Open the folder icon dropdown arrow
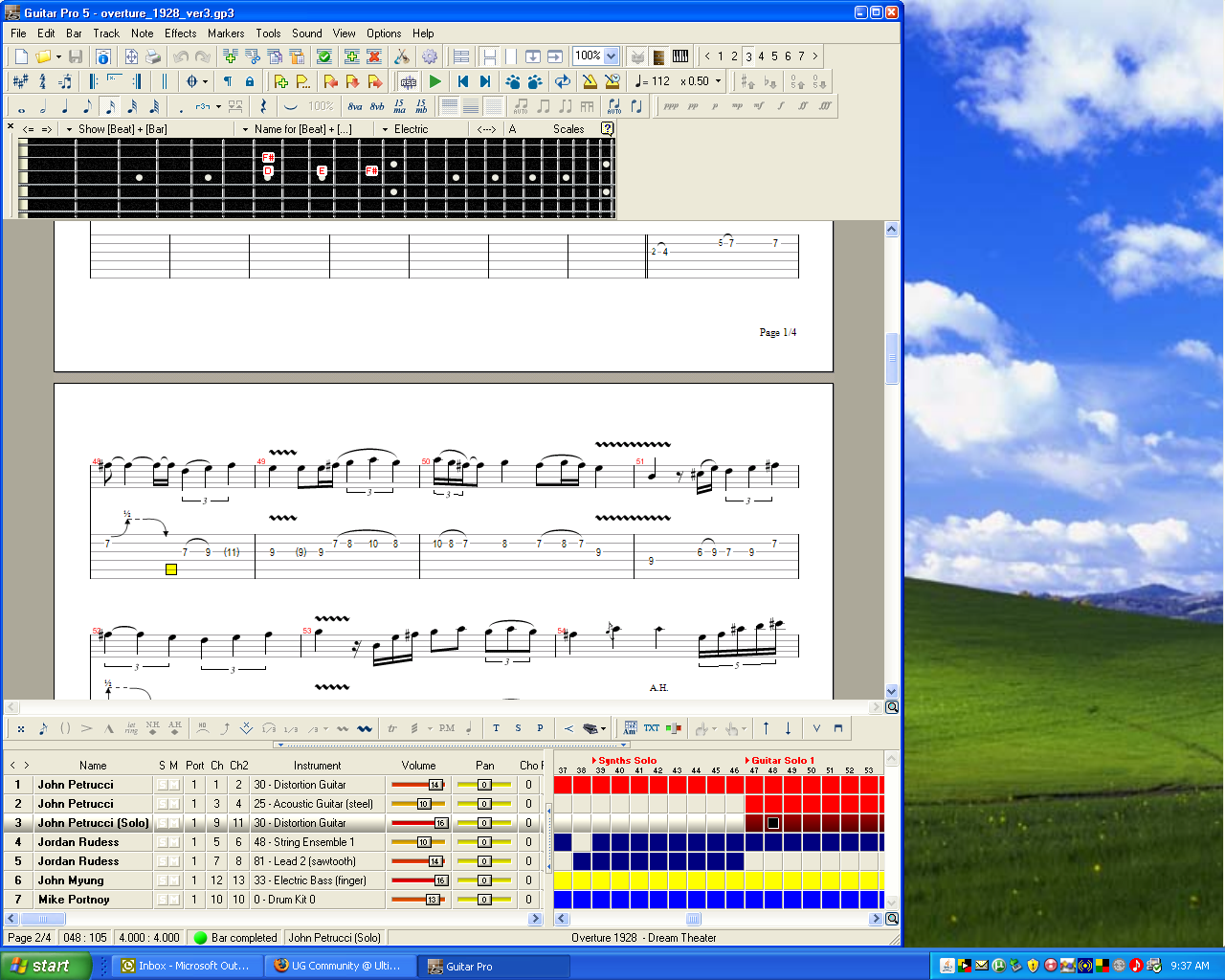The image size is (1225, 980). [58, 56]
